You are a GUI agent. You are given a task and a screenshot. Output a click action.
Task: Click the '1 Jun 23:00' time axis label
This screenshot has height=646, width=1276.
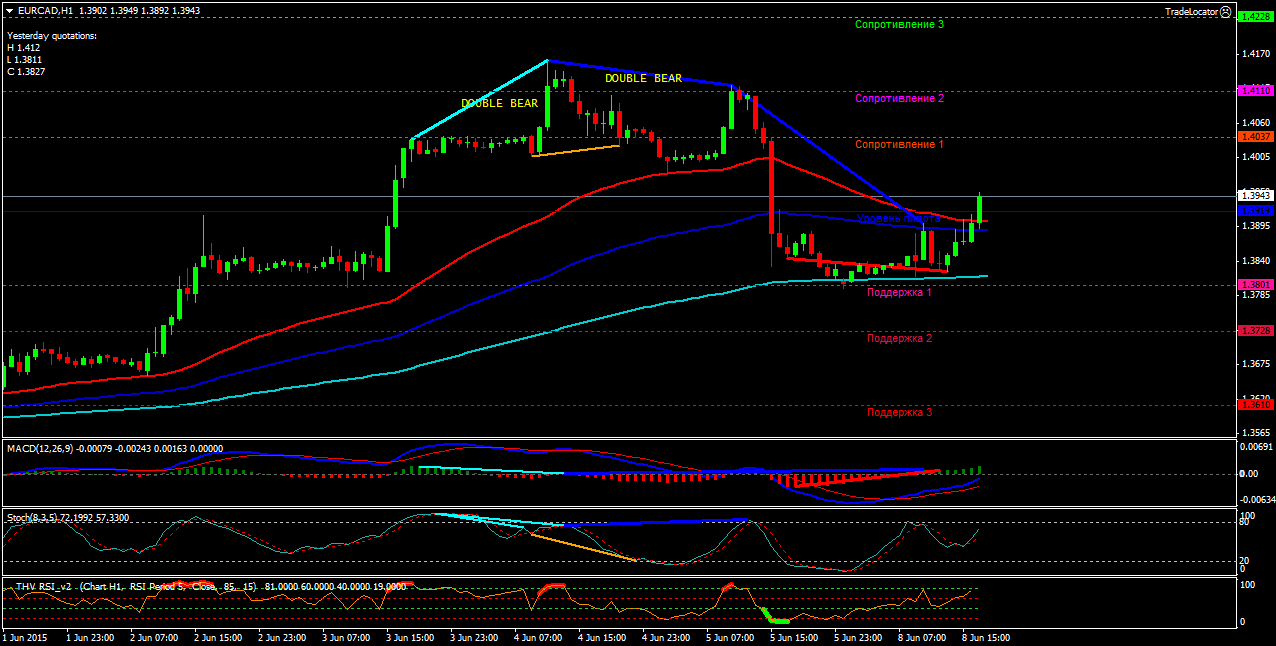89,636
